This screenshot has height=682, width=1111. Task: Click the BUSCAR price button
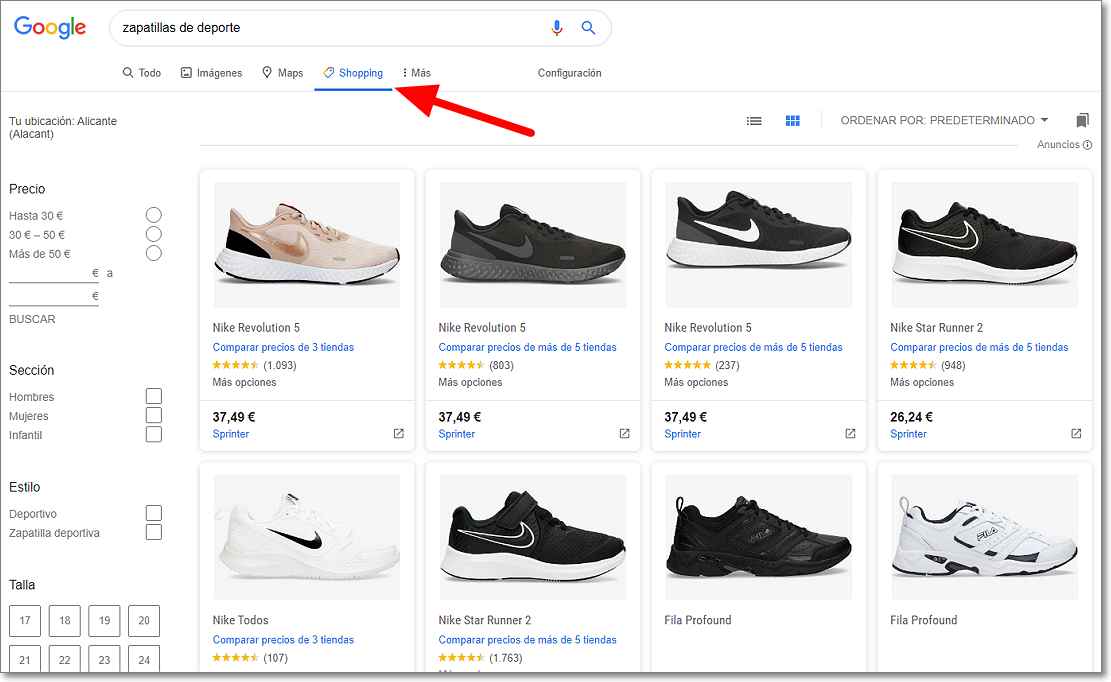click(x=32, y=319)
